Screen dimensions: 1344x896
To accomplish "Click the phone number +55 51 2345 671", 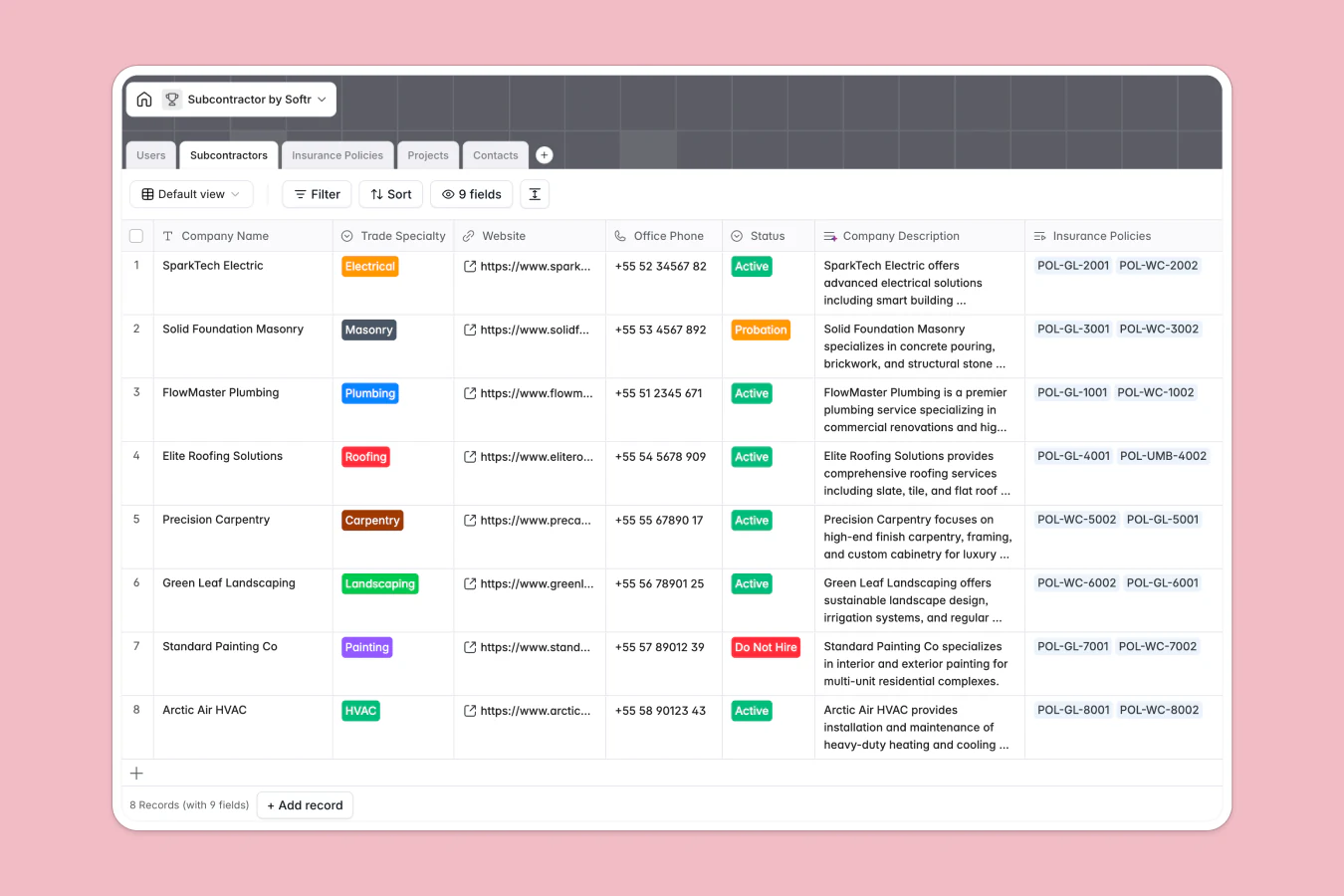I will tap(659, 393).
